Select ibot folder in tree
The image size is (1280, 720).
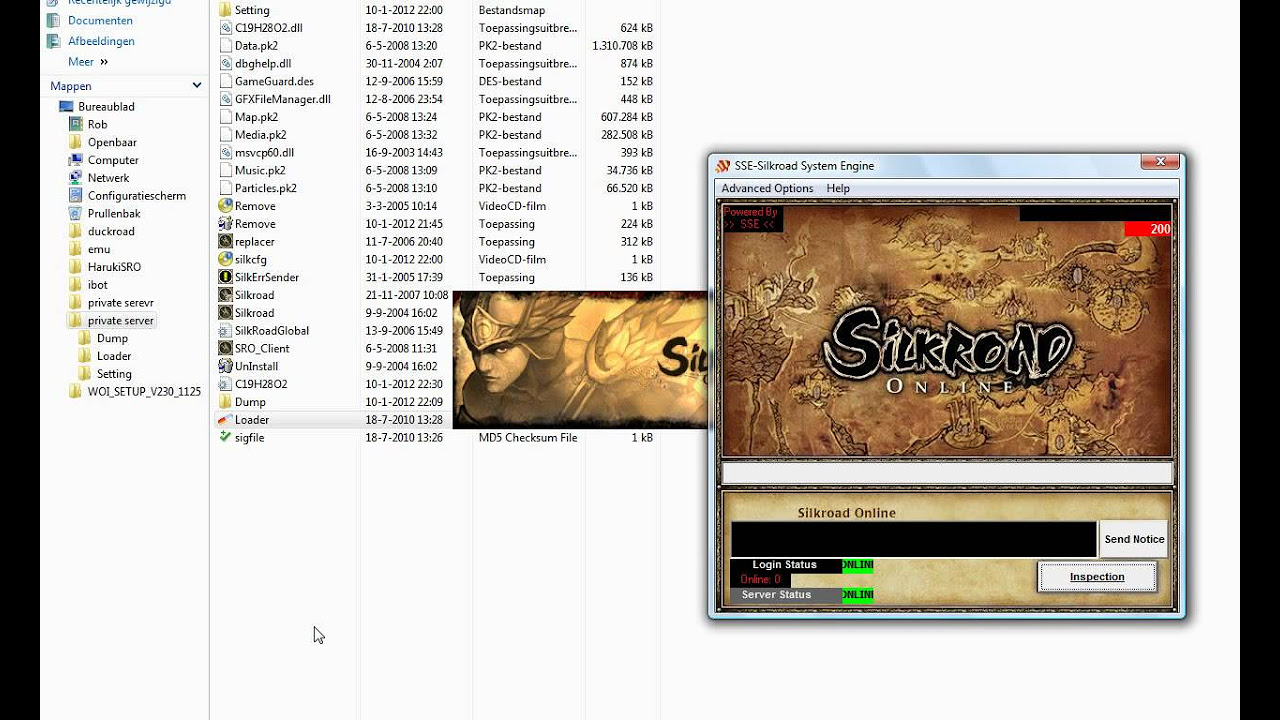(98, 285)
